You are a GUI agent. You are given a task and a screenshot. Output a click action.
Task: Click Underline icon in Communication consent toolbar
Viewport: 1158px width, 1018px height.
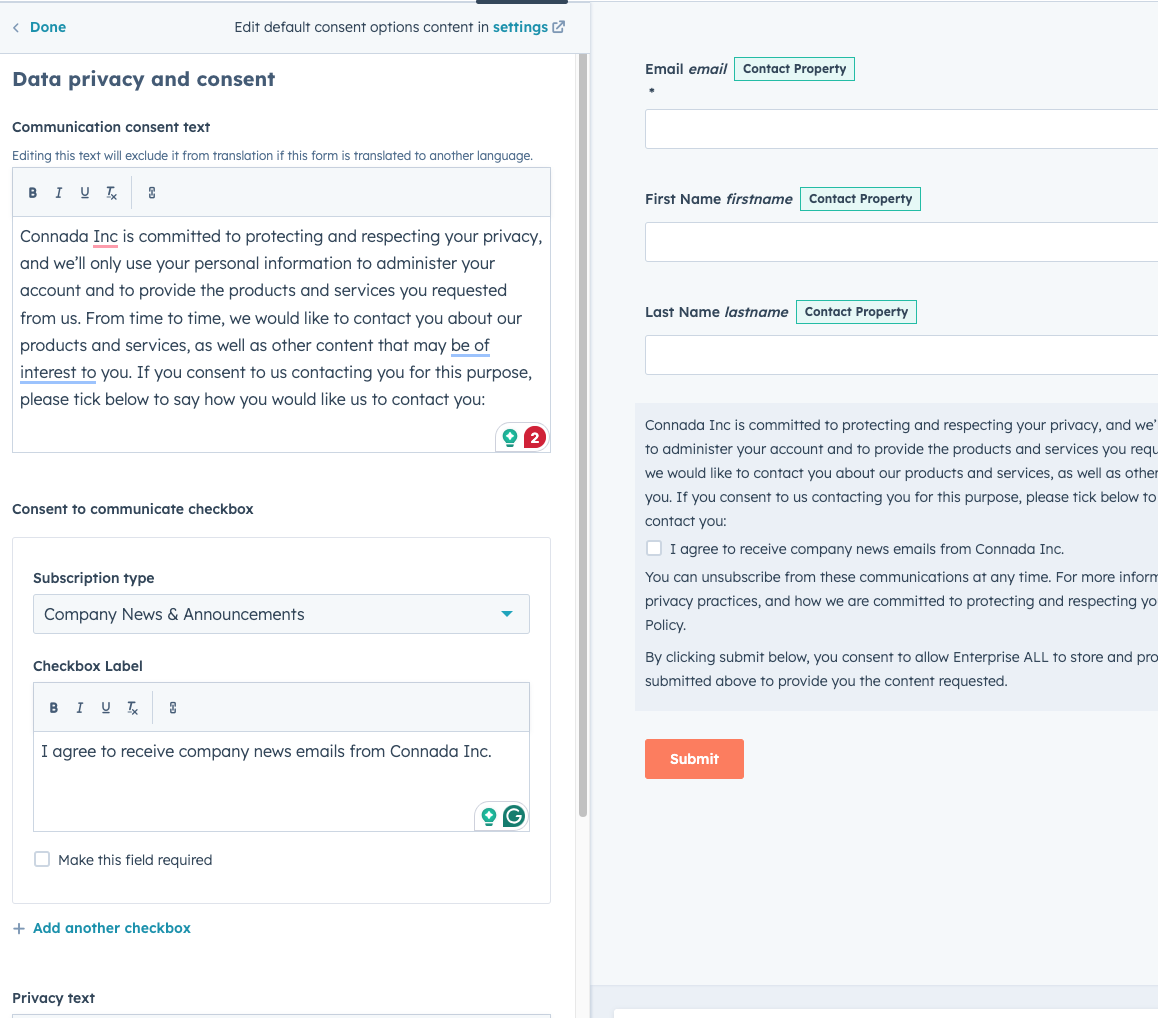85,193
